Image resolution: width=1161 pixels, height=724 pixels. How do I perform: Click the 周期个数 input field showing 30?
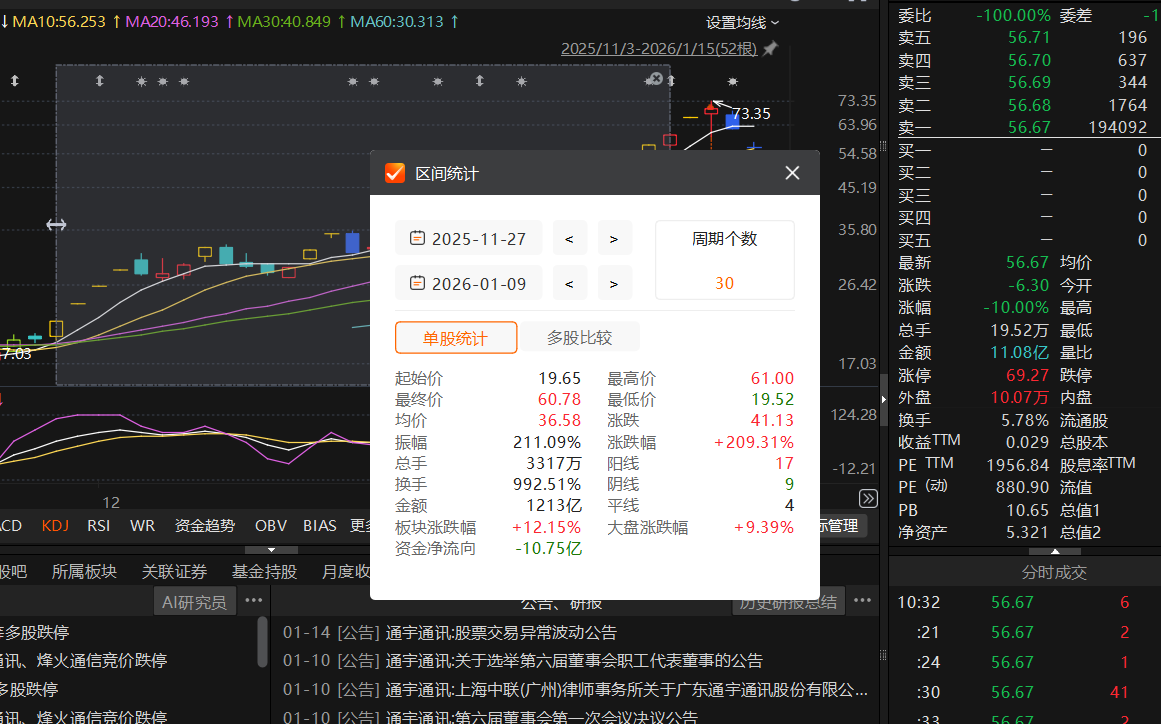point(724,282)
